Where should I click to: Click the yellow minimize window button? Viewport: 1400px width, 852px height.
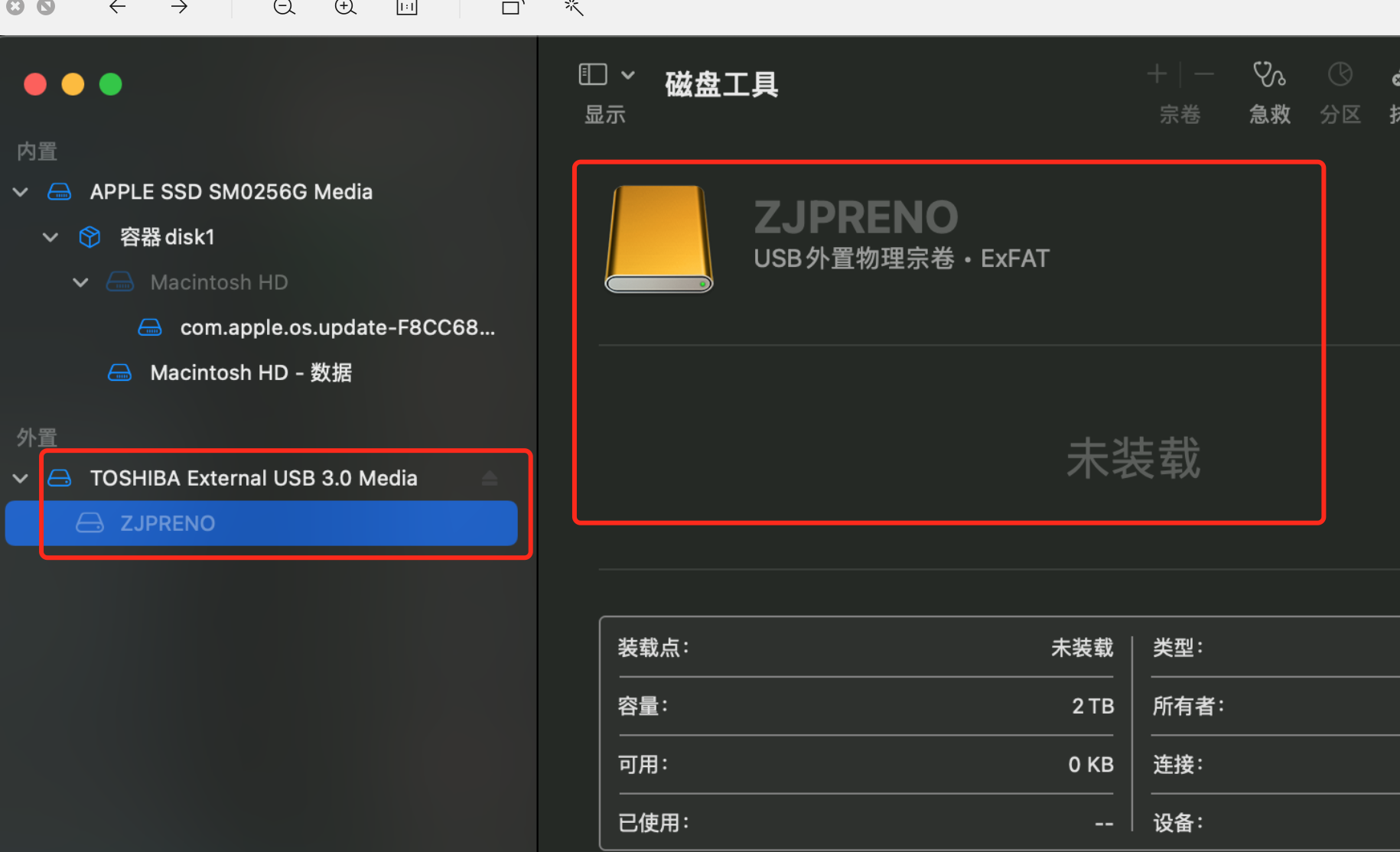coord(73,84)
